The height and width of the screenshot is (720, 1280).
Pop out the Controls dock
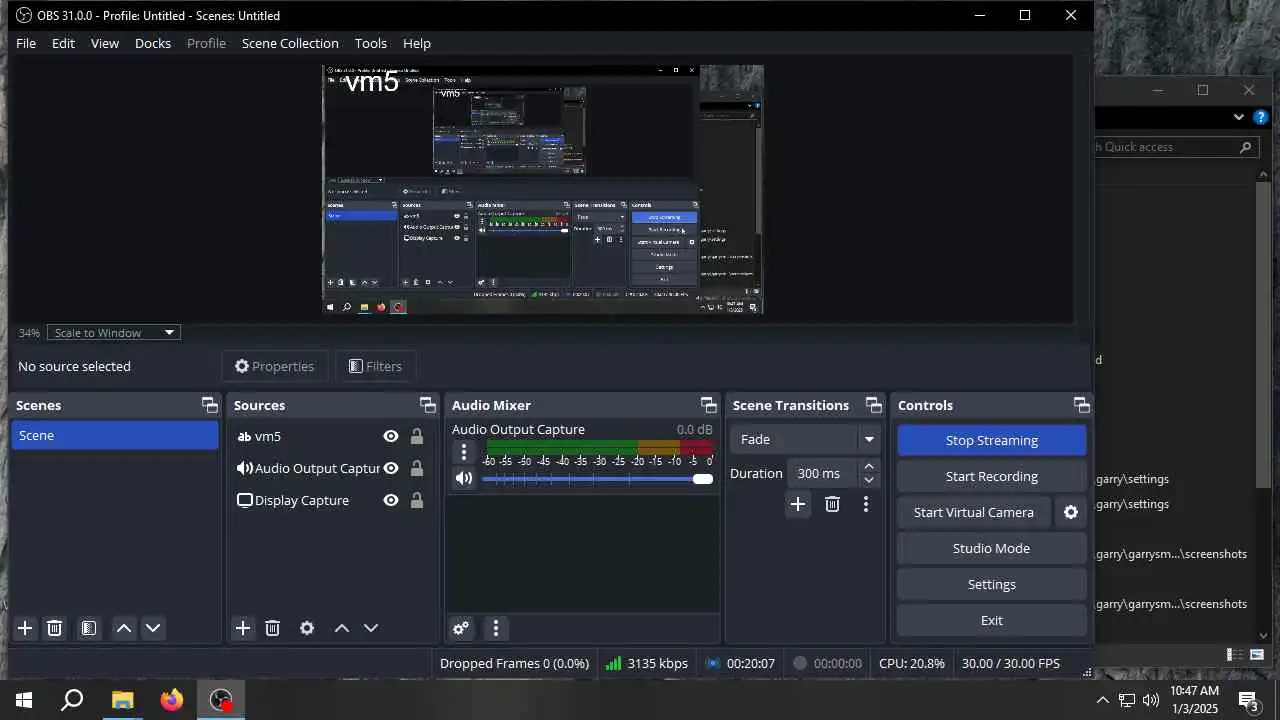pyautogui.click(x=1081, y=405)
